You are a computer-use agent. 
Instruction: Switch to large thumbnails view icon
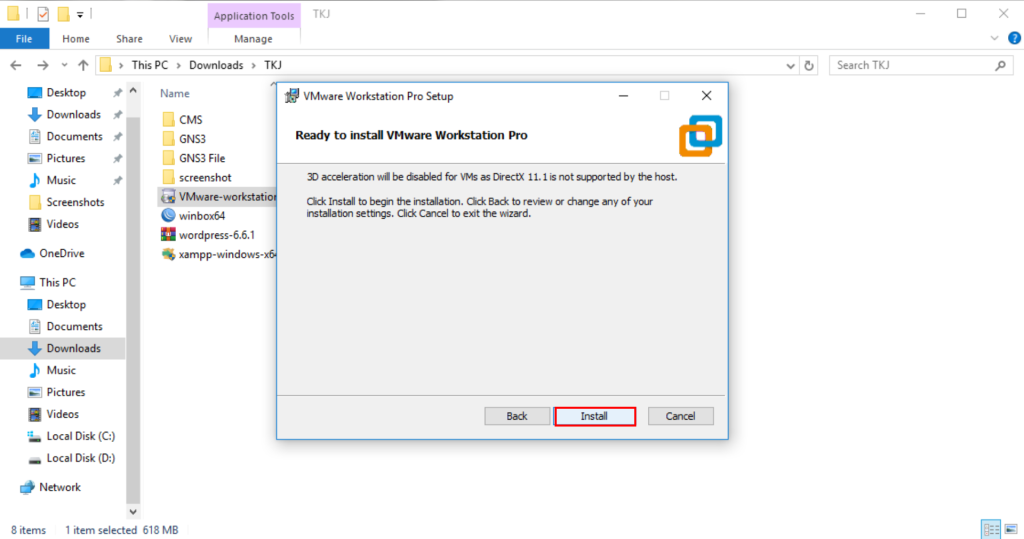(1010, 529)
